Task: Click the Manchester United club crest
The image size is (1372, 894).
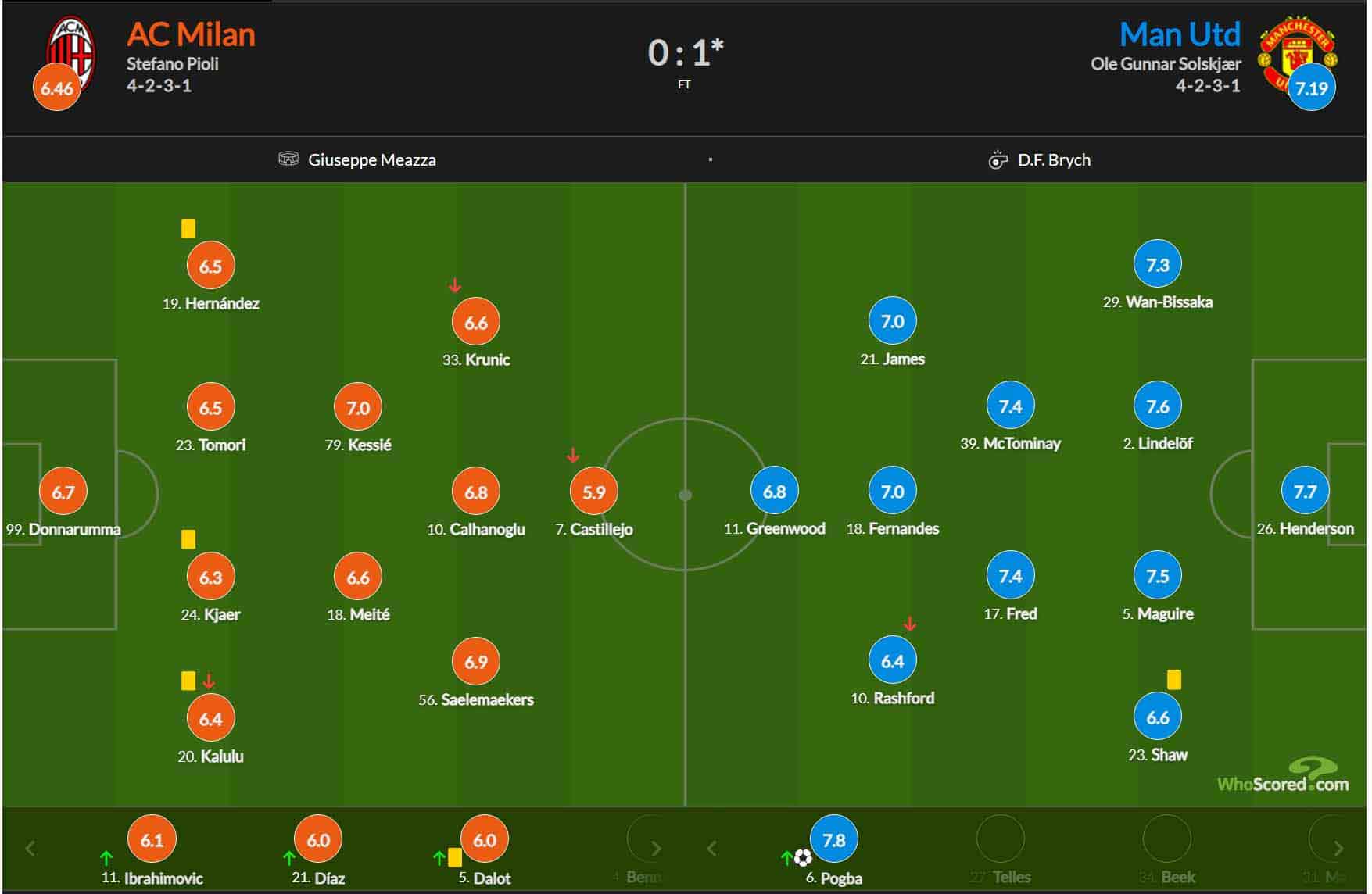Action: (x=1297, y=55)
